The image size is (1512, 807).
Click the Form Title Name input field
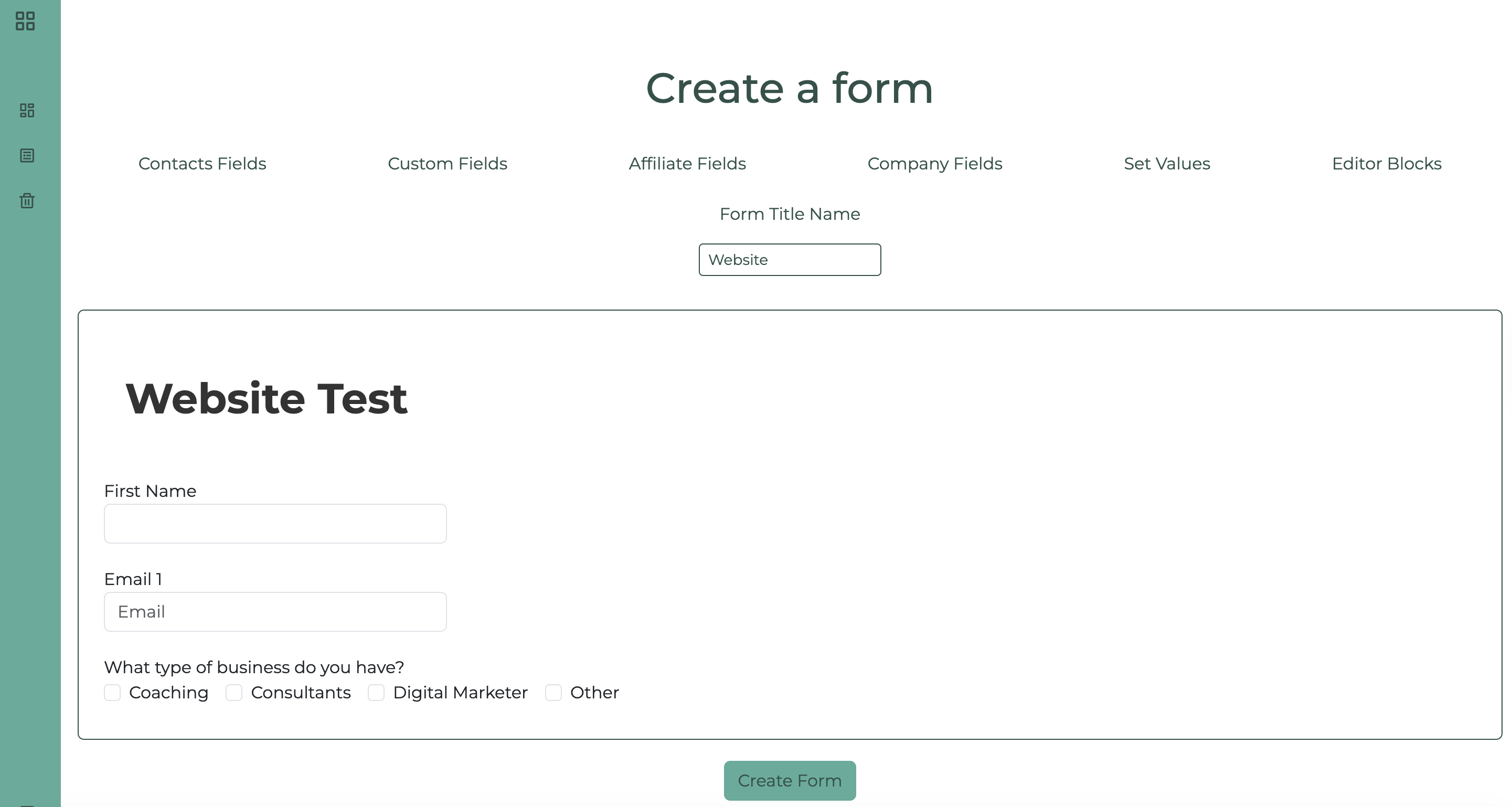790,260
